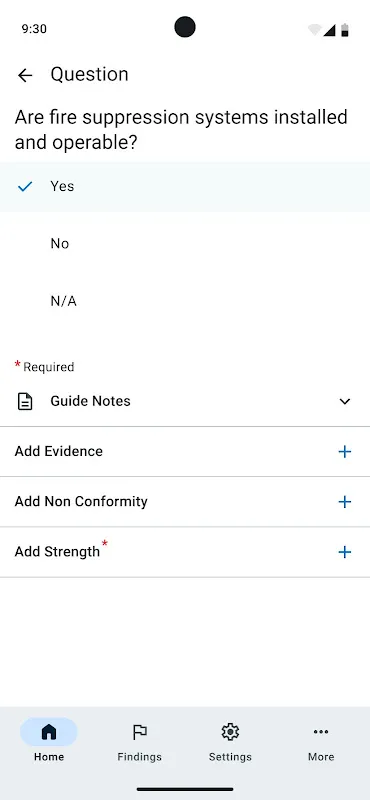
Task: Click the plus icon next to Add Strength
Action: (x=345, y=552)
